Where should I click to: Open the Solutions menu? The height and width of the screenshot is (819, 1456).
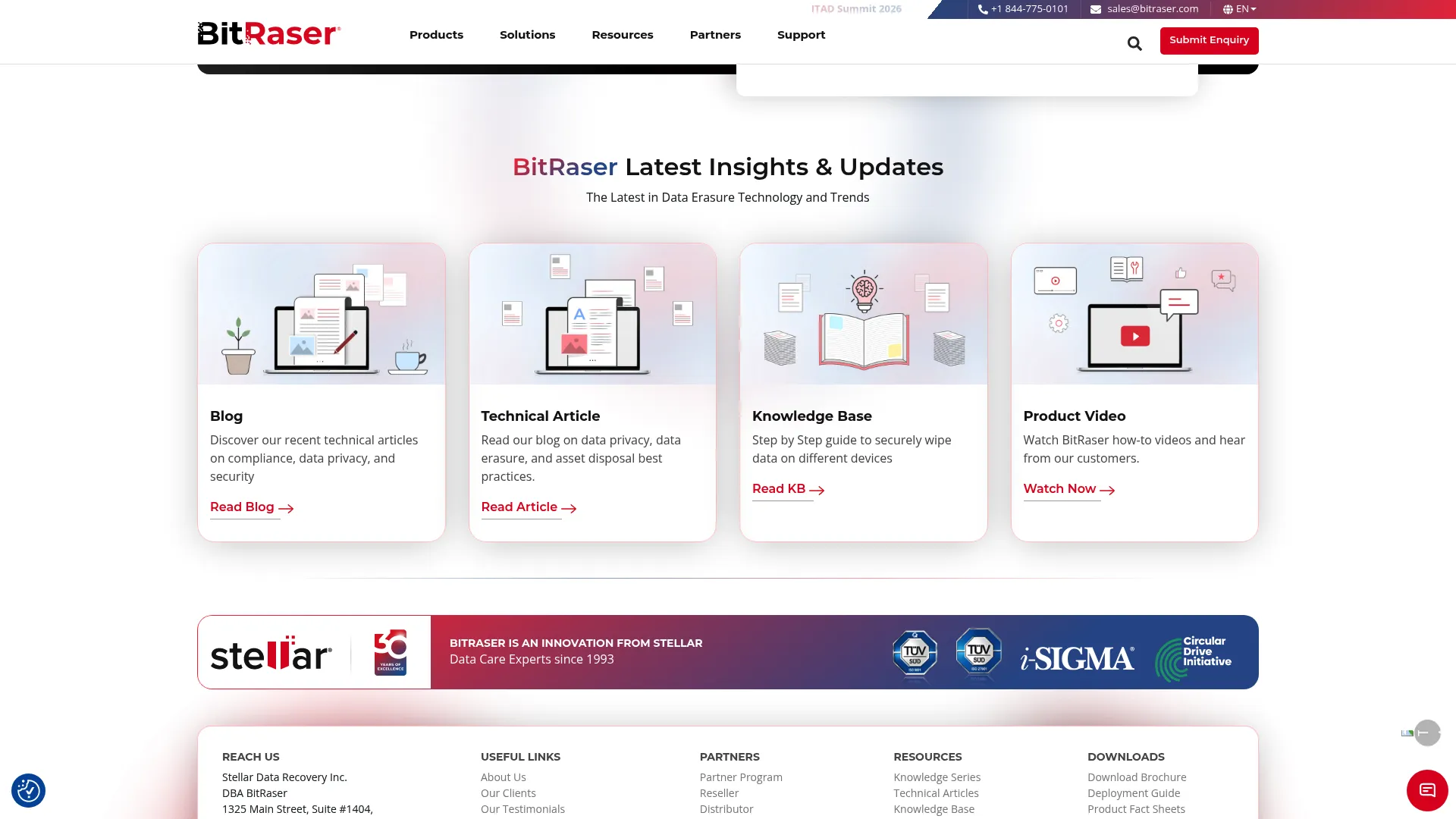coord(527,35)
